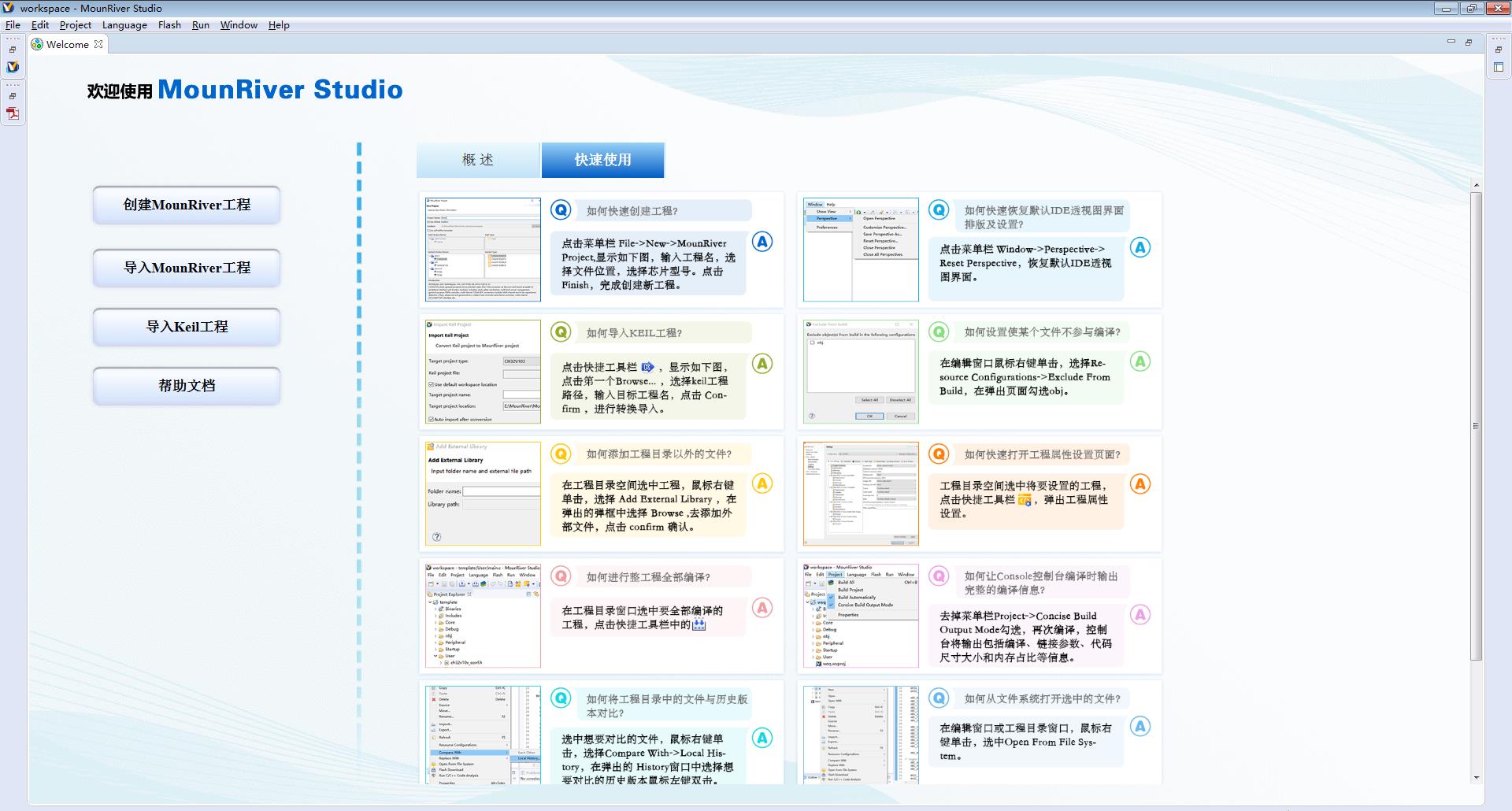
Task: Open the Compare With context menu thumbnail
Action: pyautogui.click(x=483, y=735)
